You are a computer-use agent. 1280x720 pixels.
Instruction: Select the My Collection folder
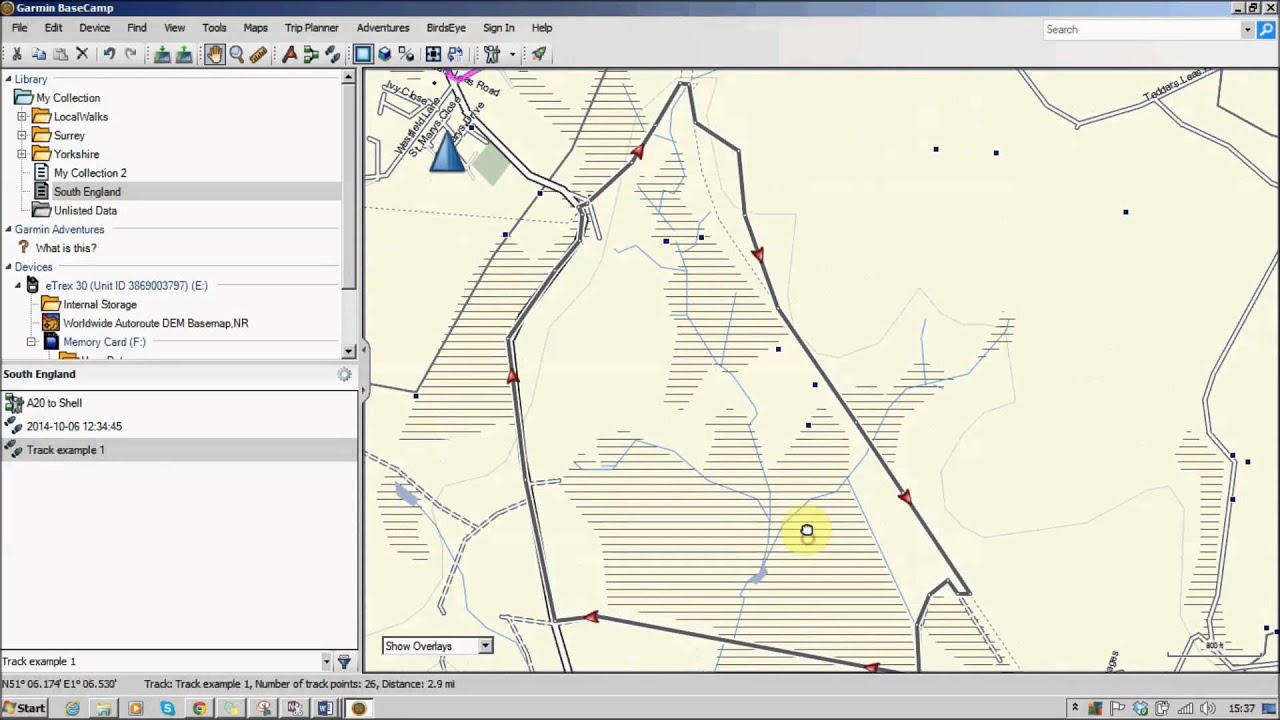(68, 98)
